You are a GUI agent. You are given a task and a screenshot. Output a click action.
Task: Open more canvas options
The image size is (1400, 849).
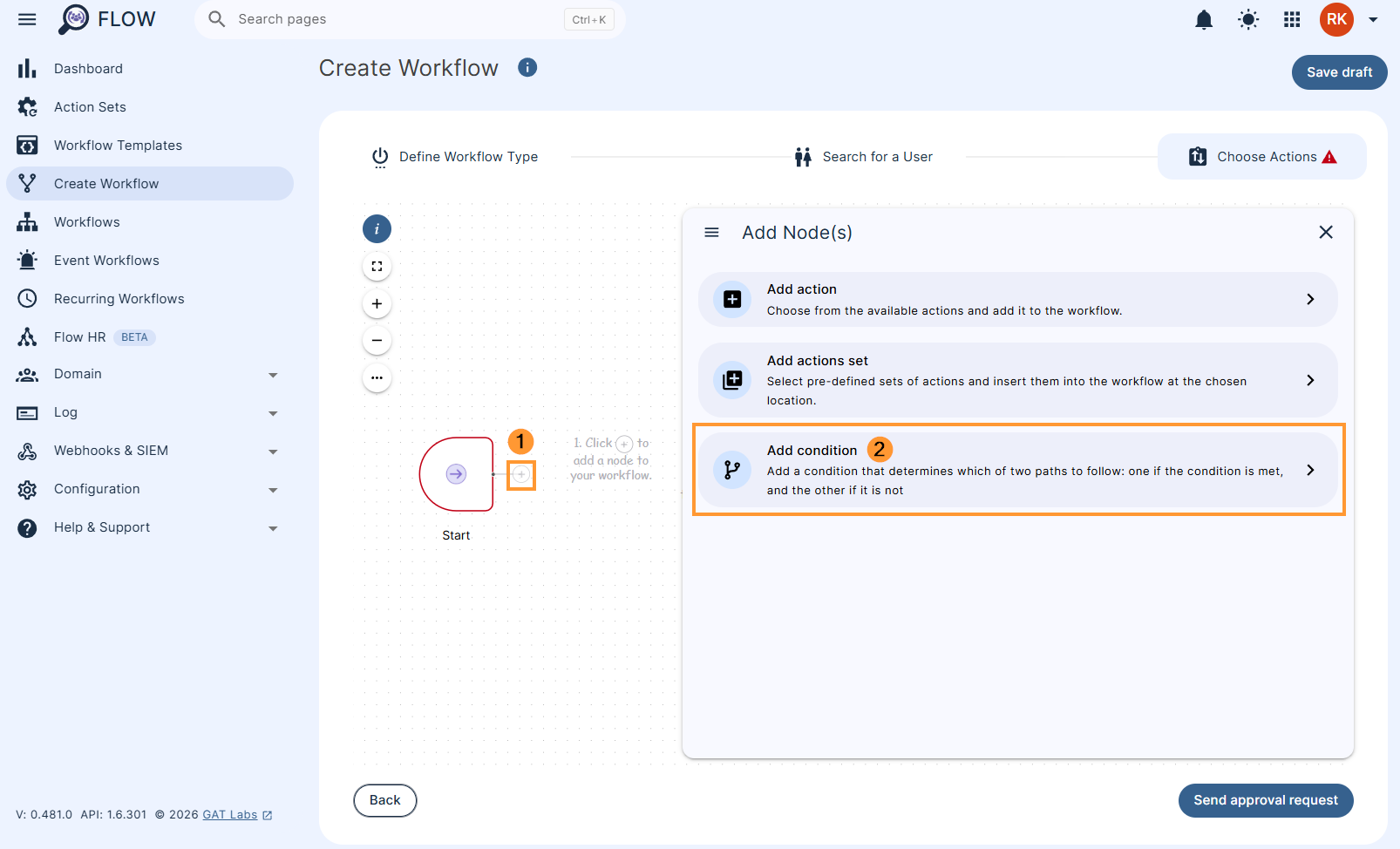[x=377, y=378]
